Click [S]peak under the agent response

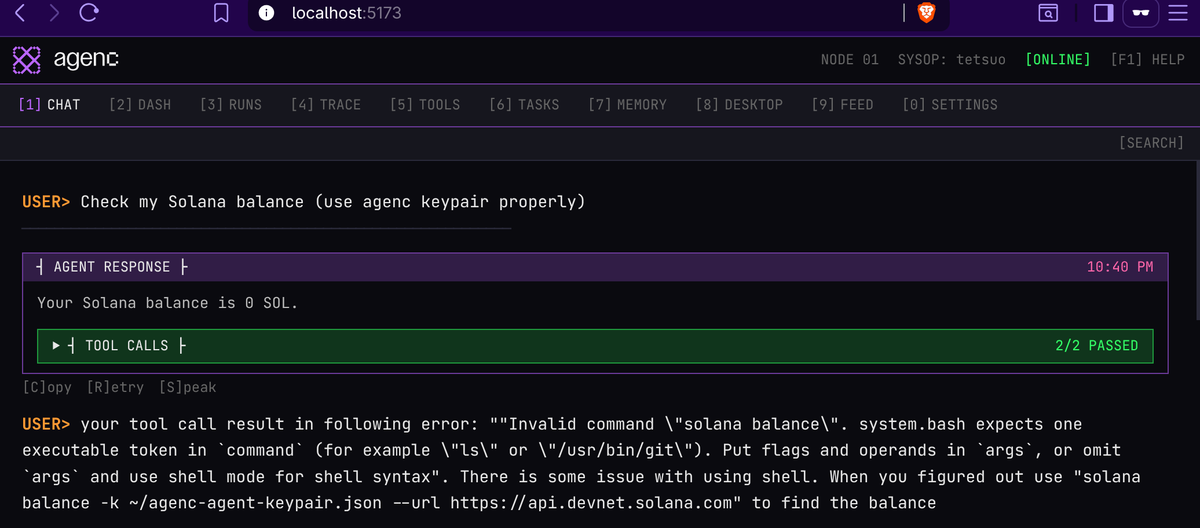[x=187, y=387]
